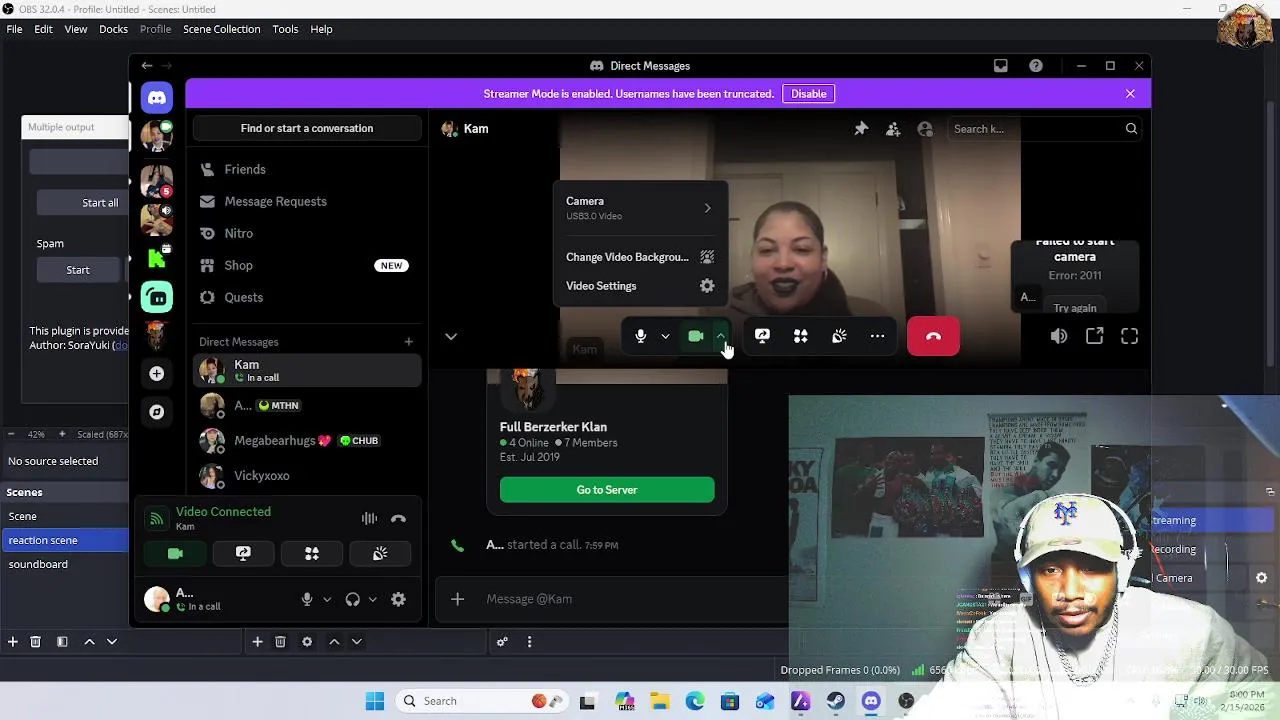Select reaction scene in OBS Scenes list
Screen dimensions: 1280x720
(64, 540)
